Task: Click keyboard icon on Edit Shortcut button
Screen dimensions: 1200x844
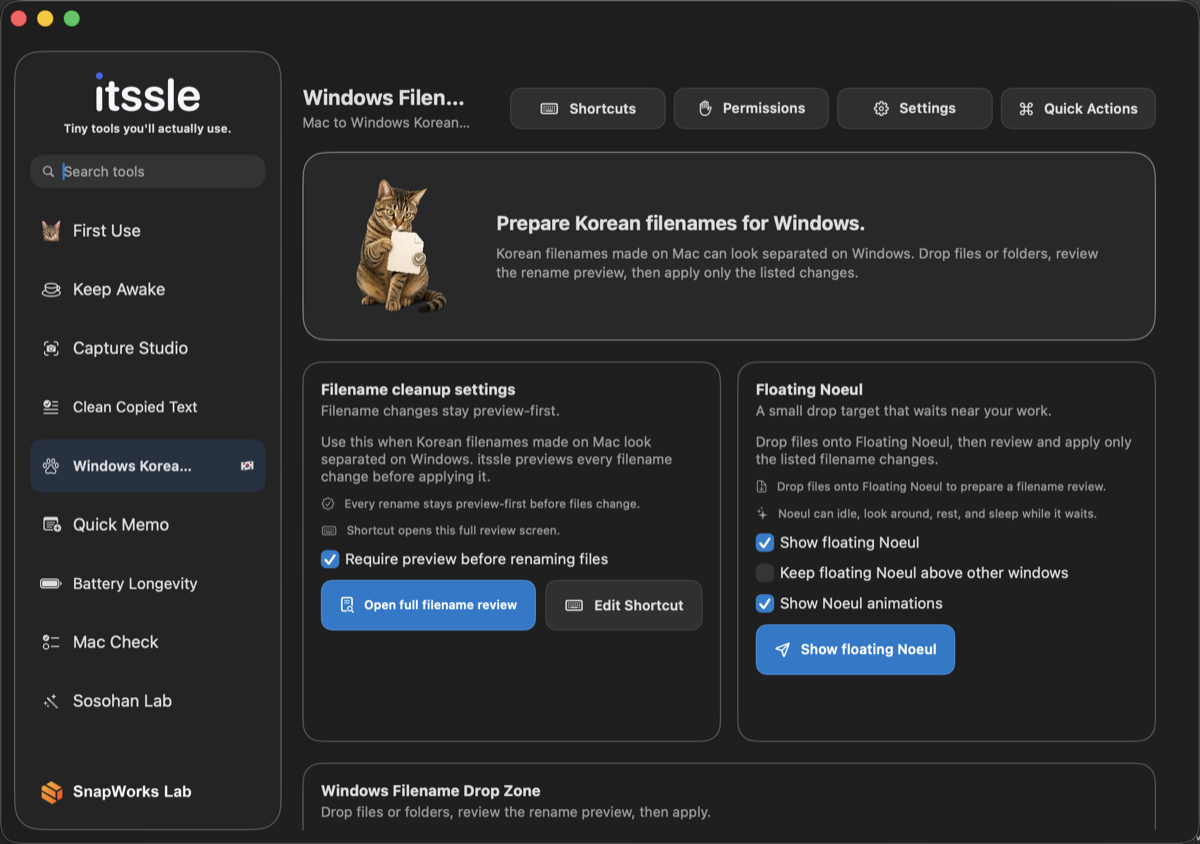Action: coord(574,606)
